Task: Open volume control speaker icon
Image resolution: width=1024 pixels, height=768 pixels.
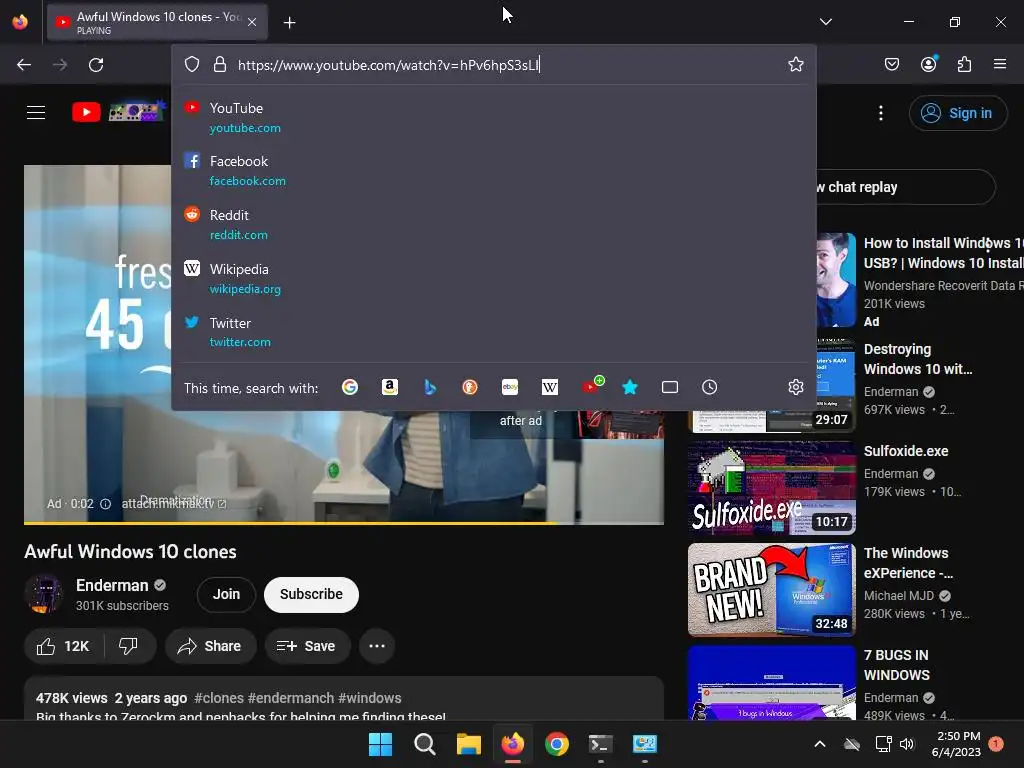Action: (x=906, y=744)
